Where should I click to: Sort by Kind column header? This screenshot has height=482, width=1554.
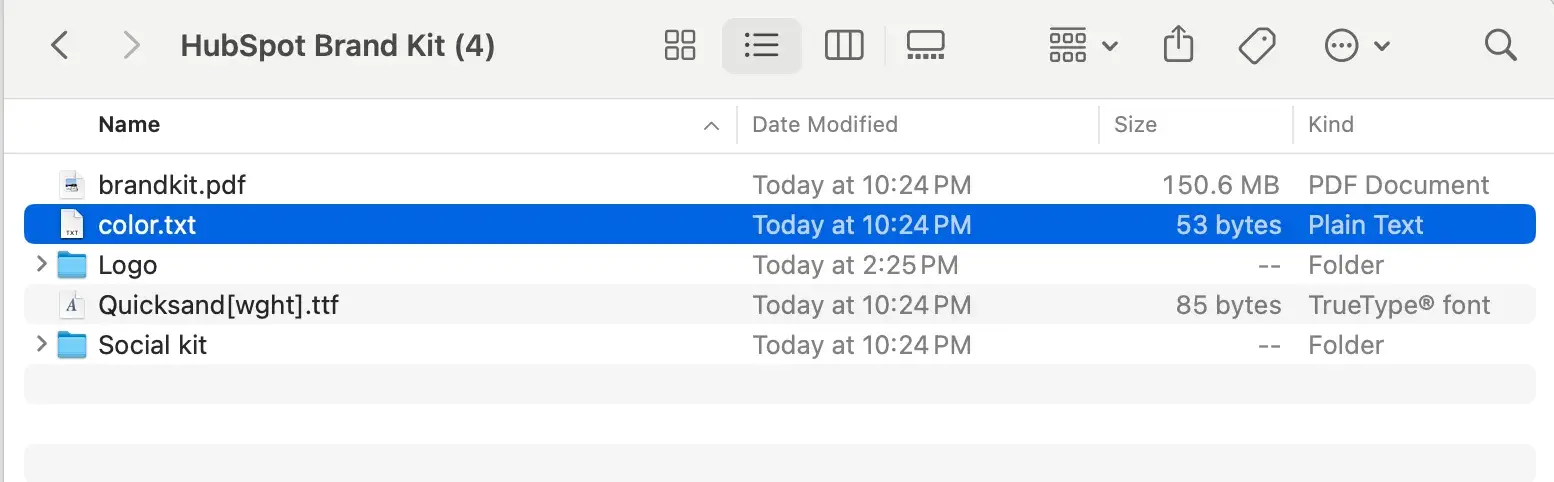pyautogui.click(x=1330, y=125)
